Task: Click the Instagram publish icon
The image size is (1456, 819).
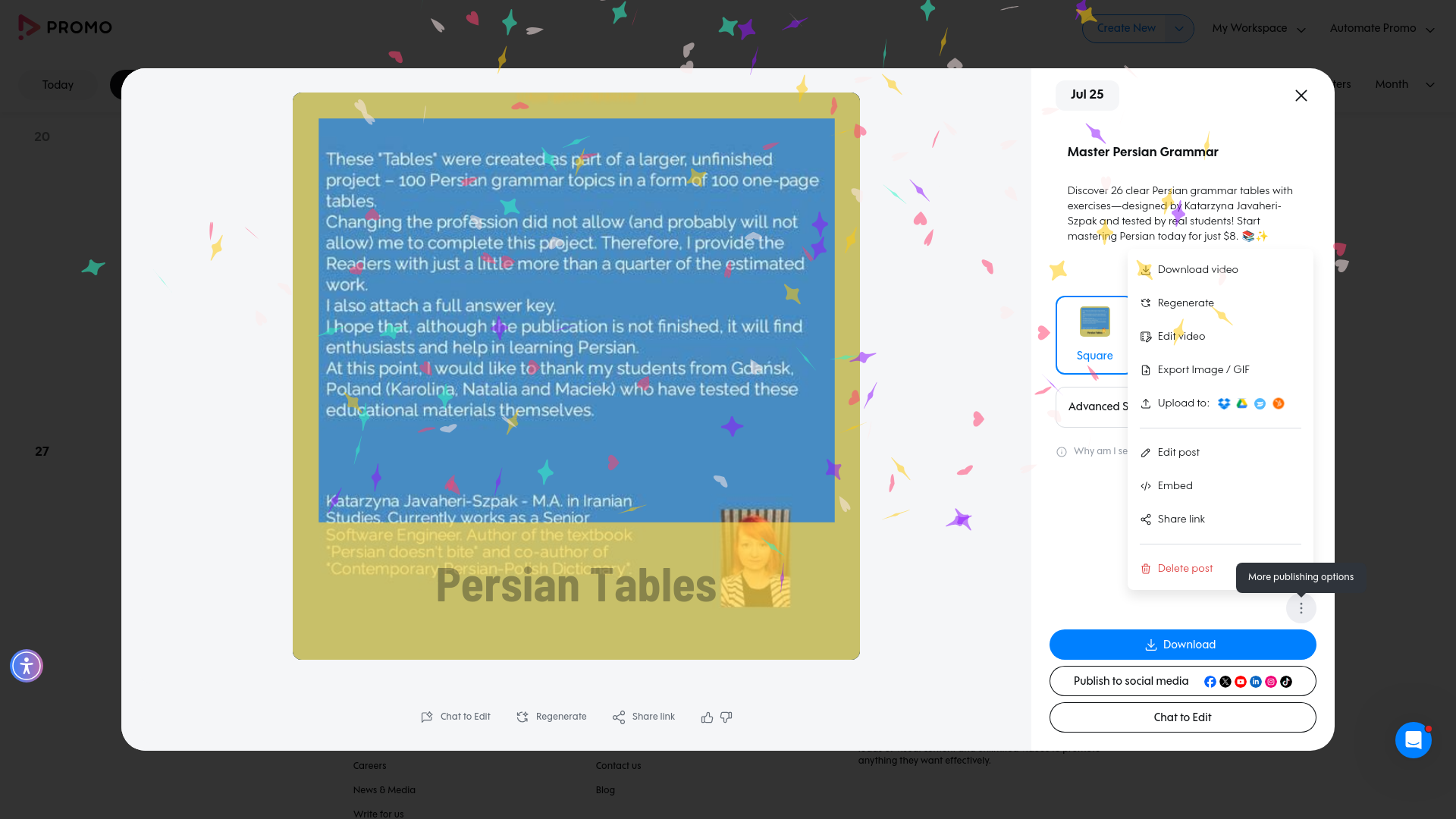Action: pyautogui.click(x=1271, y=682)
